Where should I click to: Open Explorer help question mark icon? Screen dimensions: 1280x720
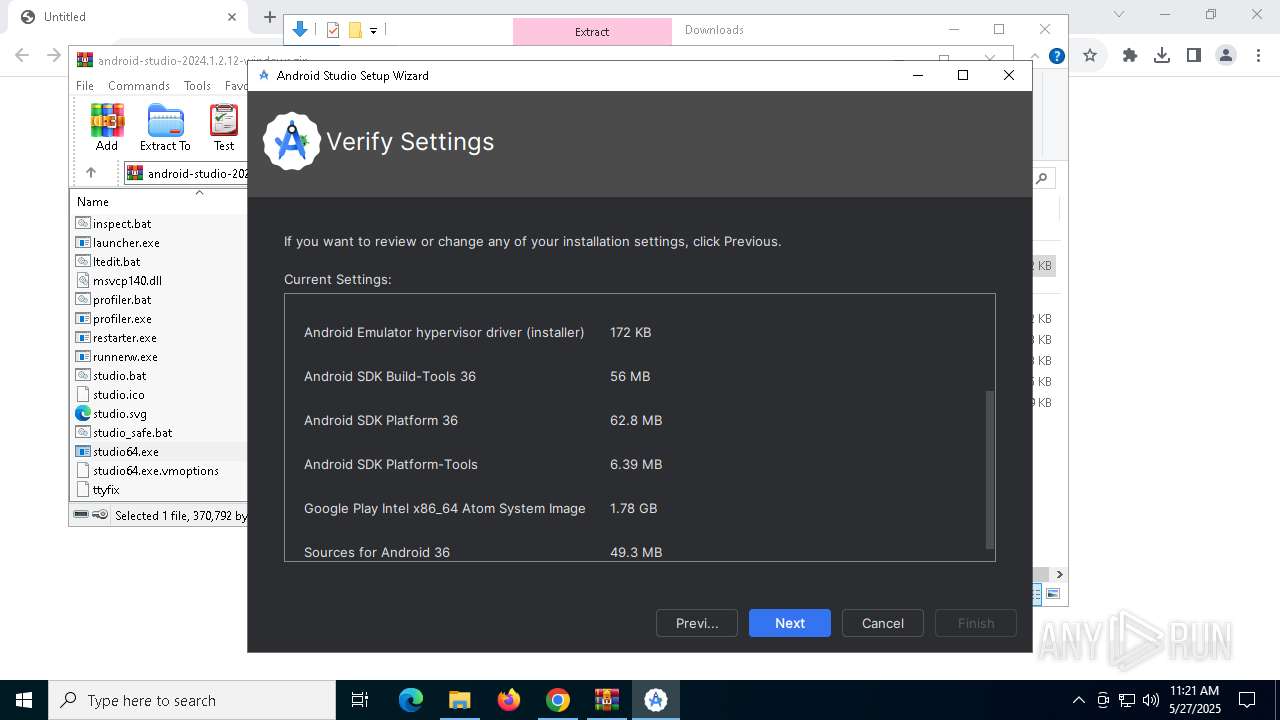(1056, 56)
